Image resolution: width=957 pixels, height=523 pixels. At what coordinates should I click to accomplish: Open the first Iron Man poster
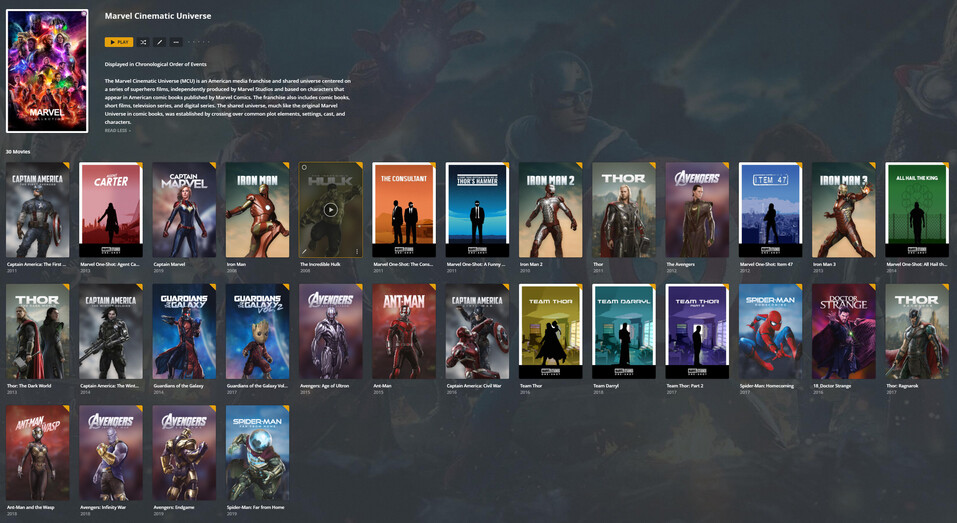point(258,210)
